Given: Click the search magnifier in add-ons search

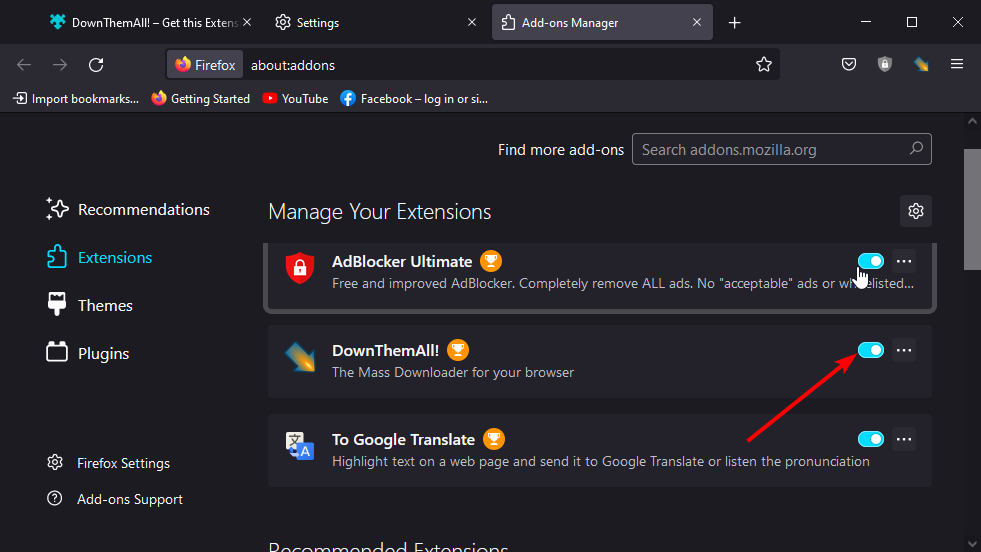Looking at the screenshot, I should [x=916, y=149].
